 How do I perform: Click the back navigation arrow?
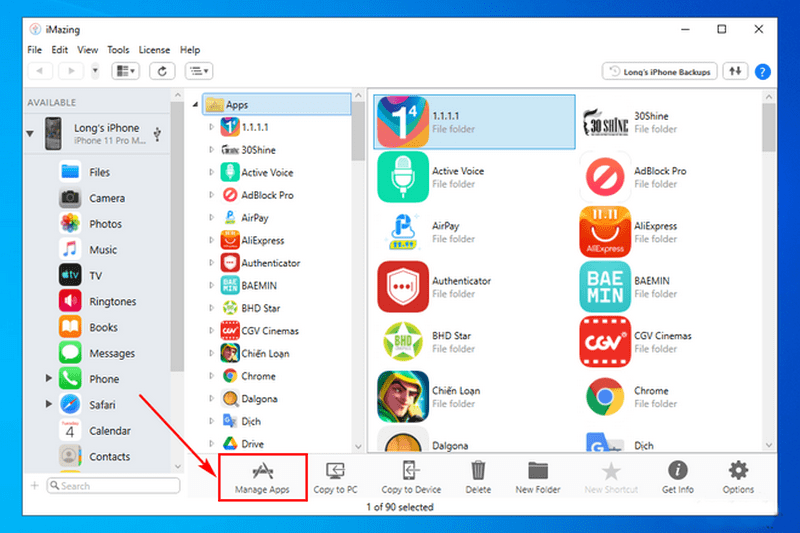[39, 71]
